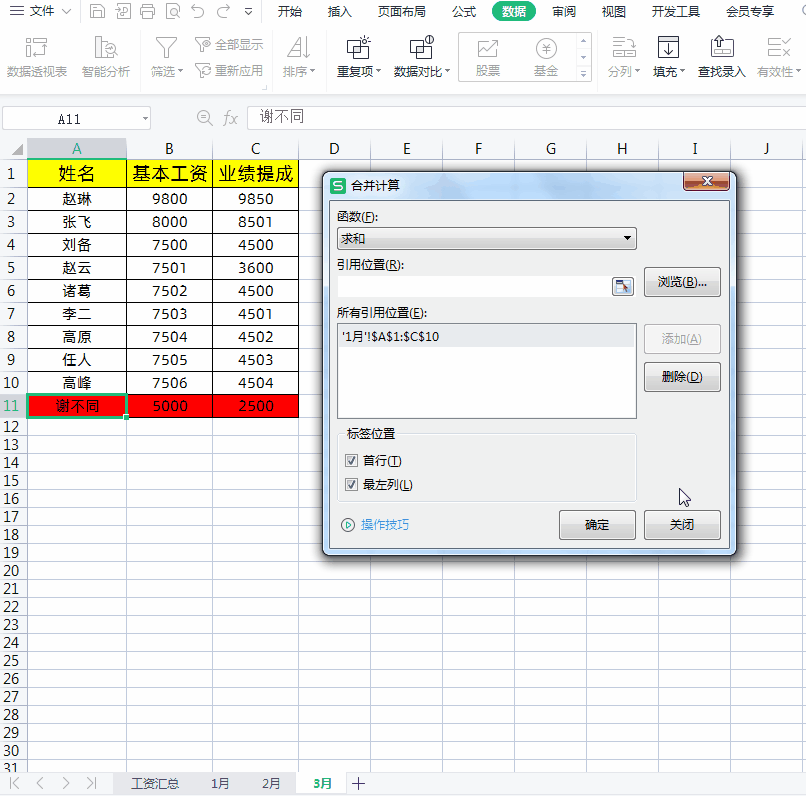Click the fx insert function icon
The height and width of the screenshot is (796, 806).
[x=230, y=119]
